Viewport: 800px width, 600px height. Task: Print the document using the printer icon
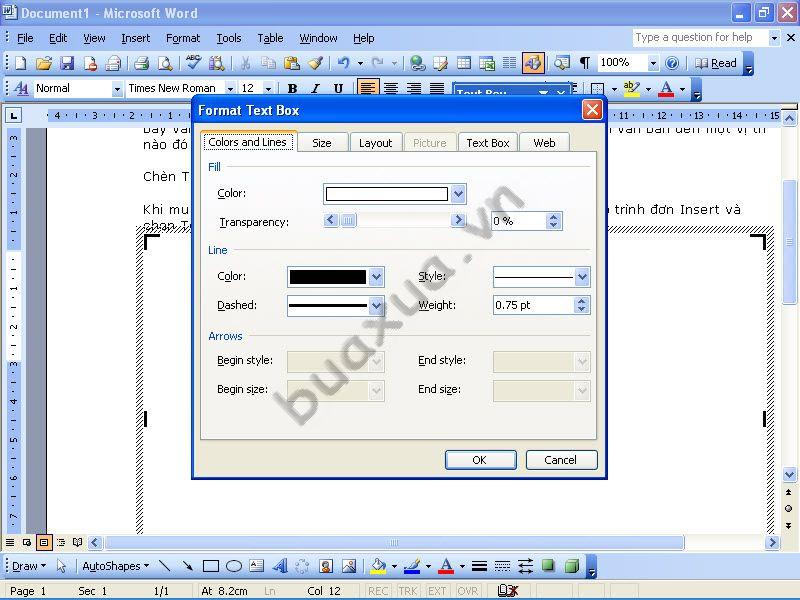[141, 63]
